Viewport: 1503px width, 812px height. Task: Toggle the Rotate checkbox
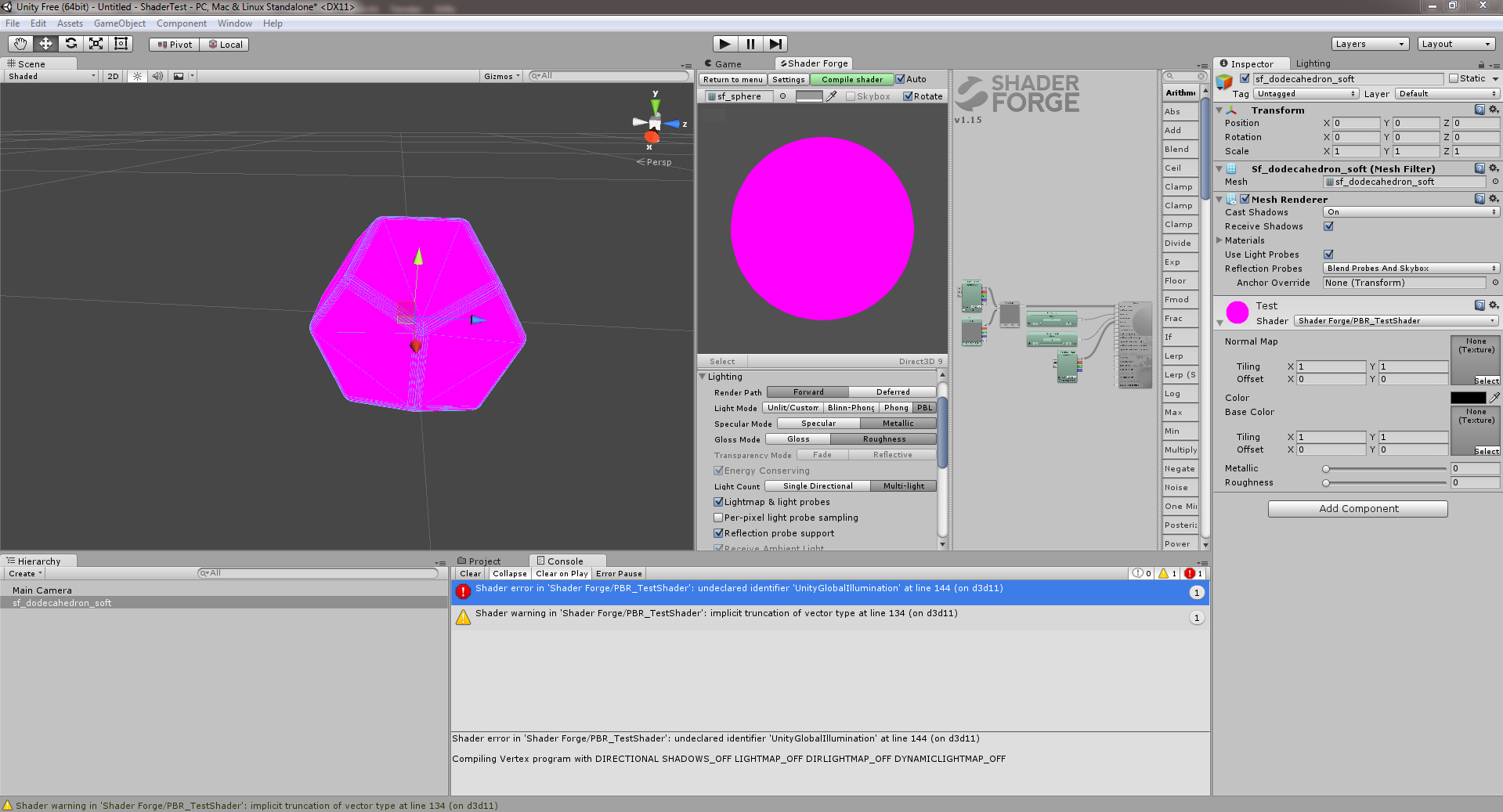(x=908, y=96)
